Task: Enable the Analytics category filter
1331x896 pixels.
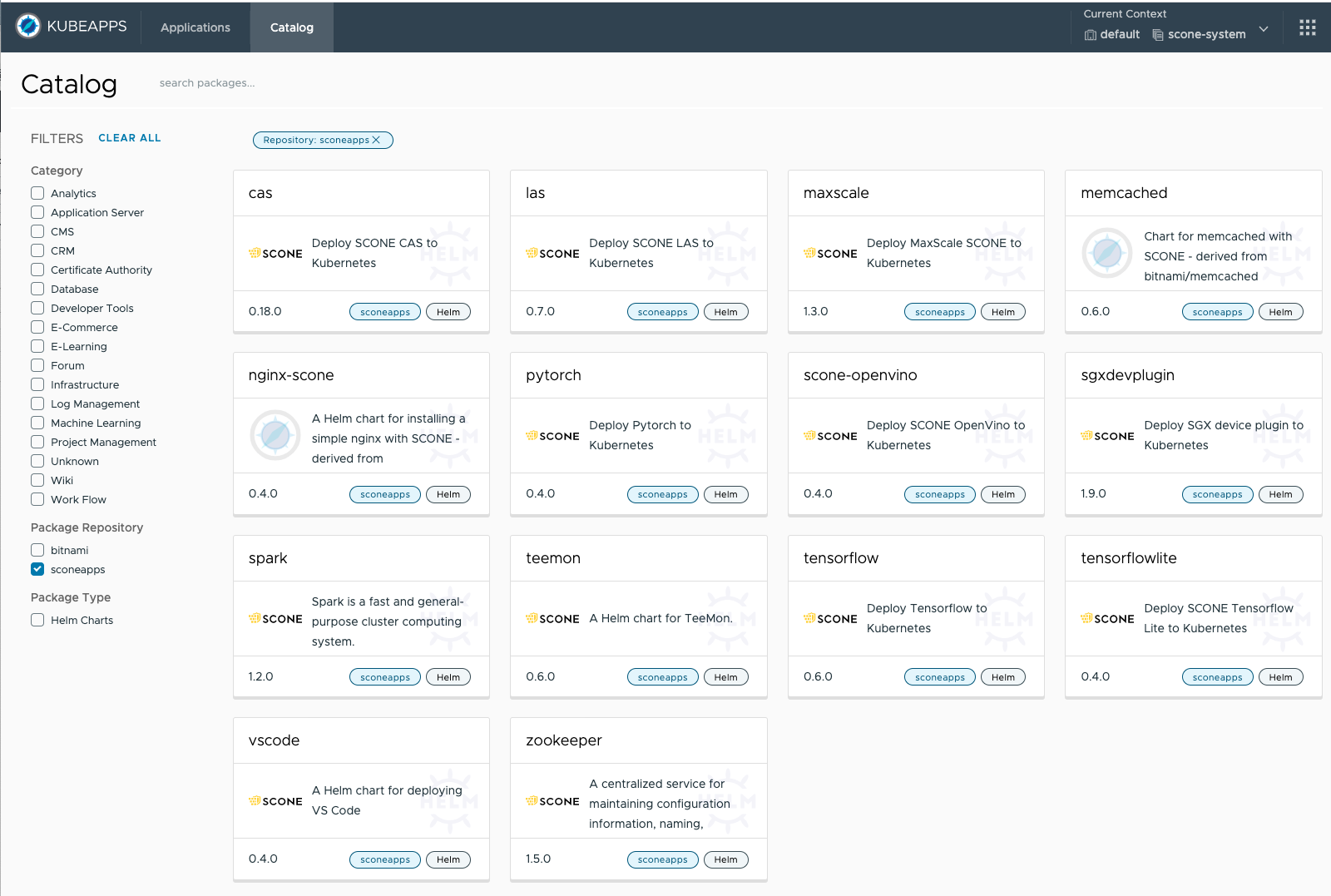Action: [x=37, y=193]
